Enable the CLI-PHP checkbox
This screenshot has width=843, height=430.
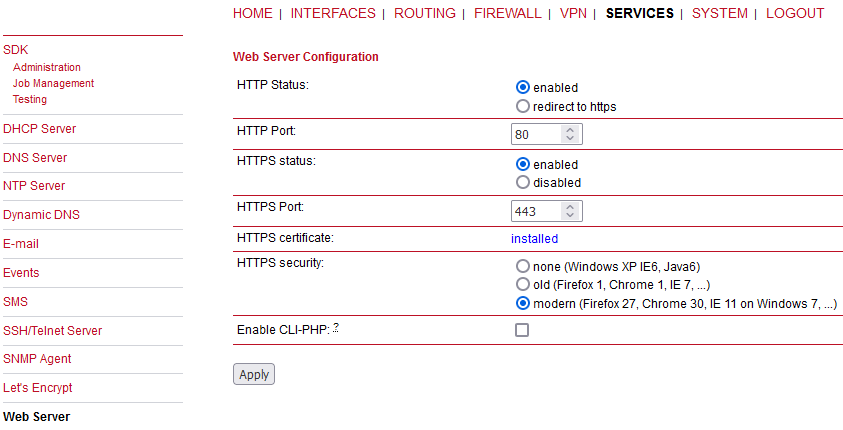pyautogui.click(x=522, y=330)
